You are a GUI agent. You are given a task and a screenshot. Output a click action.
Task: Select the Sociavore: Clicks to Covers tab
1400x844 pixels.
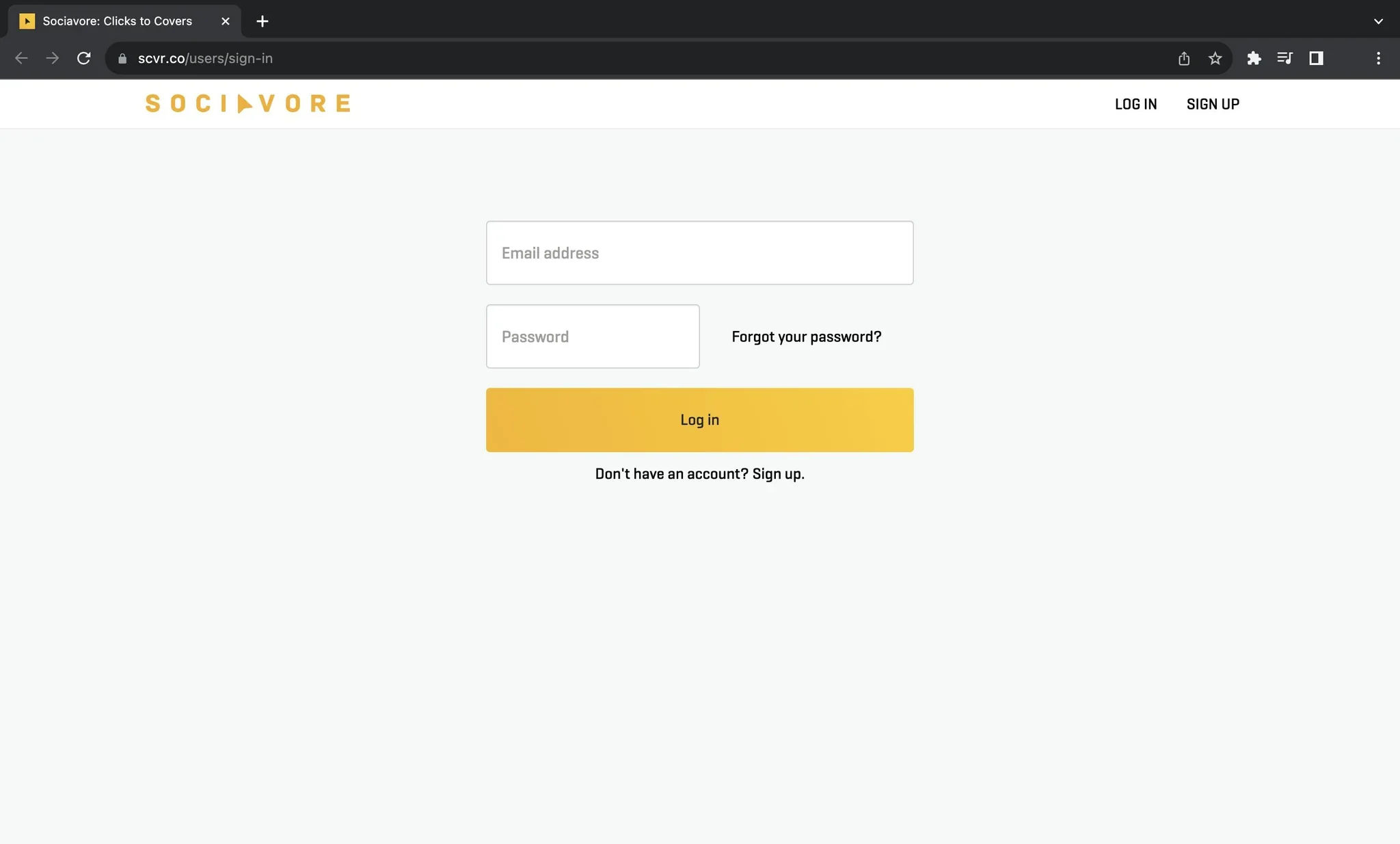[x=124, y=21]
